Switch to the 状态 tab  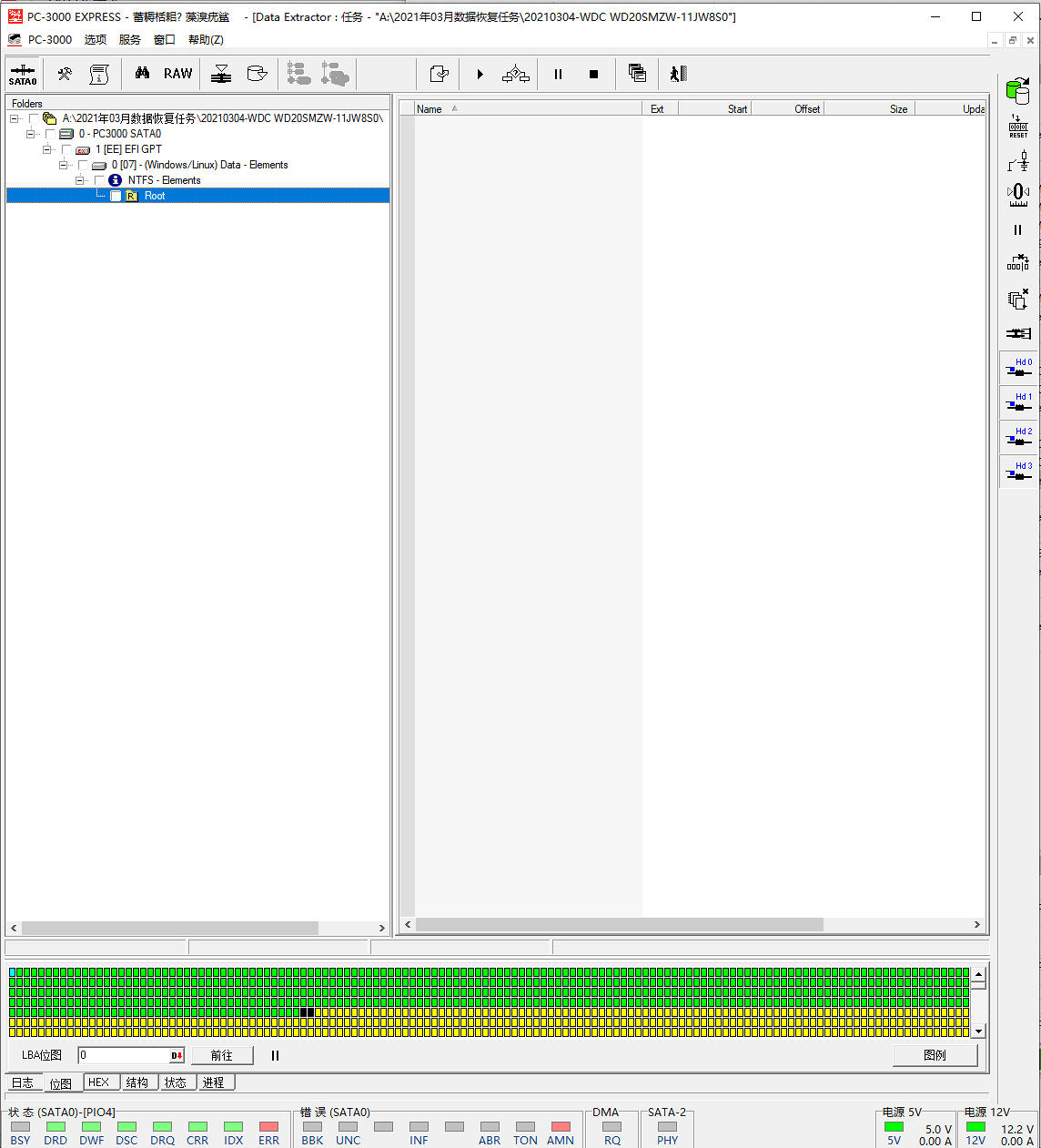176,1082
